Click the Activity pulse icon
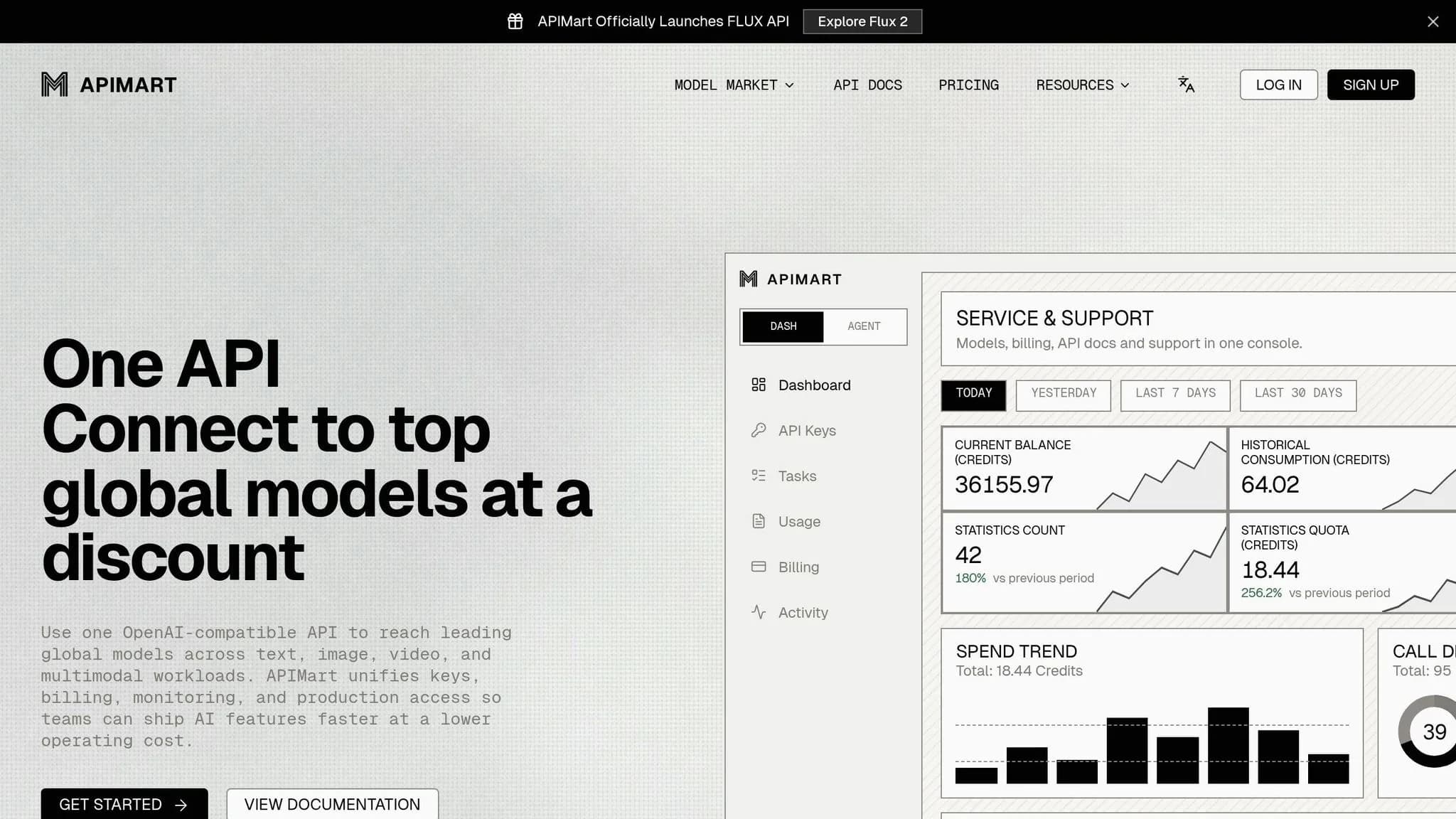Screen dimensions: 1456x819 (x=759, y=612)
